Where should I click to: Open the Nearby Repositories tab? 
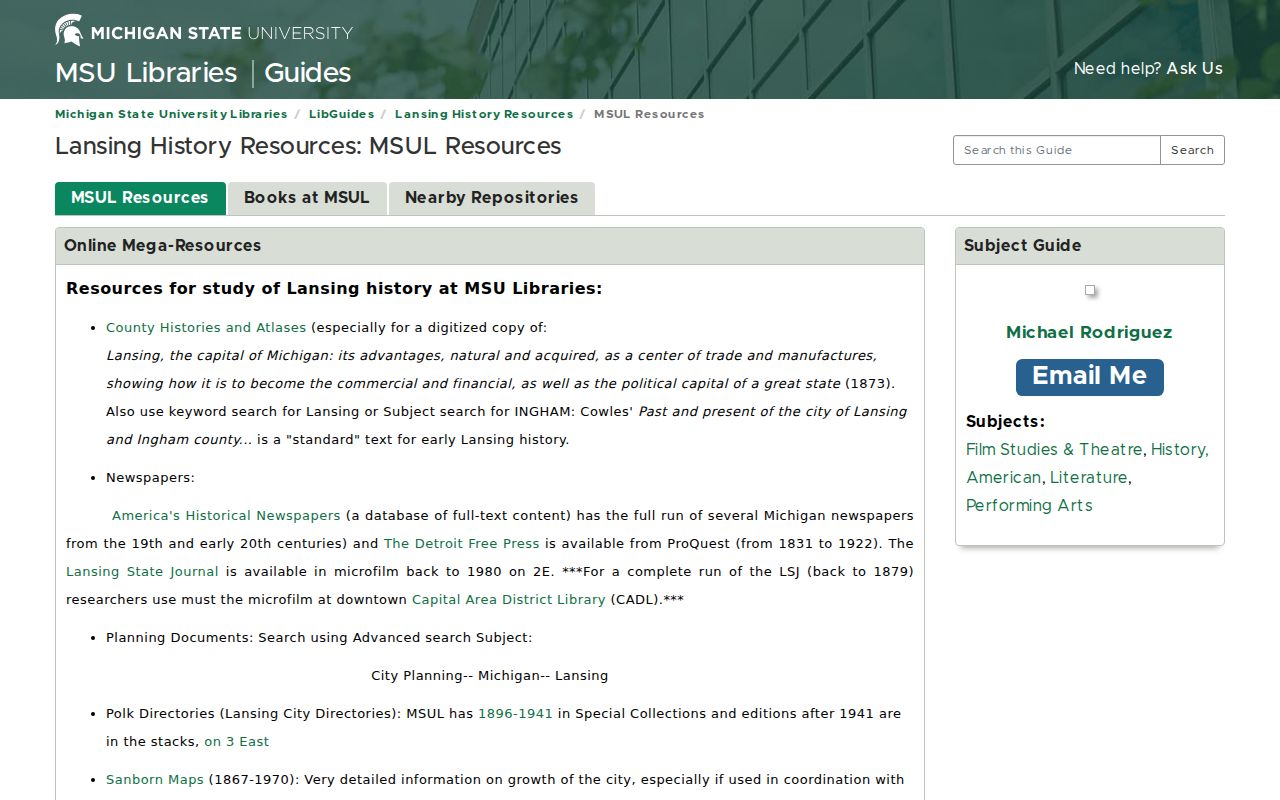(x=492, y=198)
